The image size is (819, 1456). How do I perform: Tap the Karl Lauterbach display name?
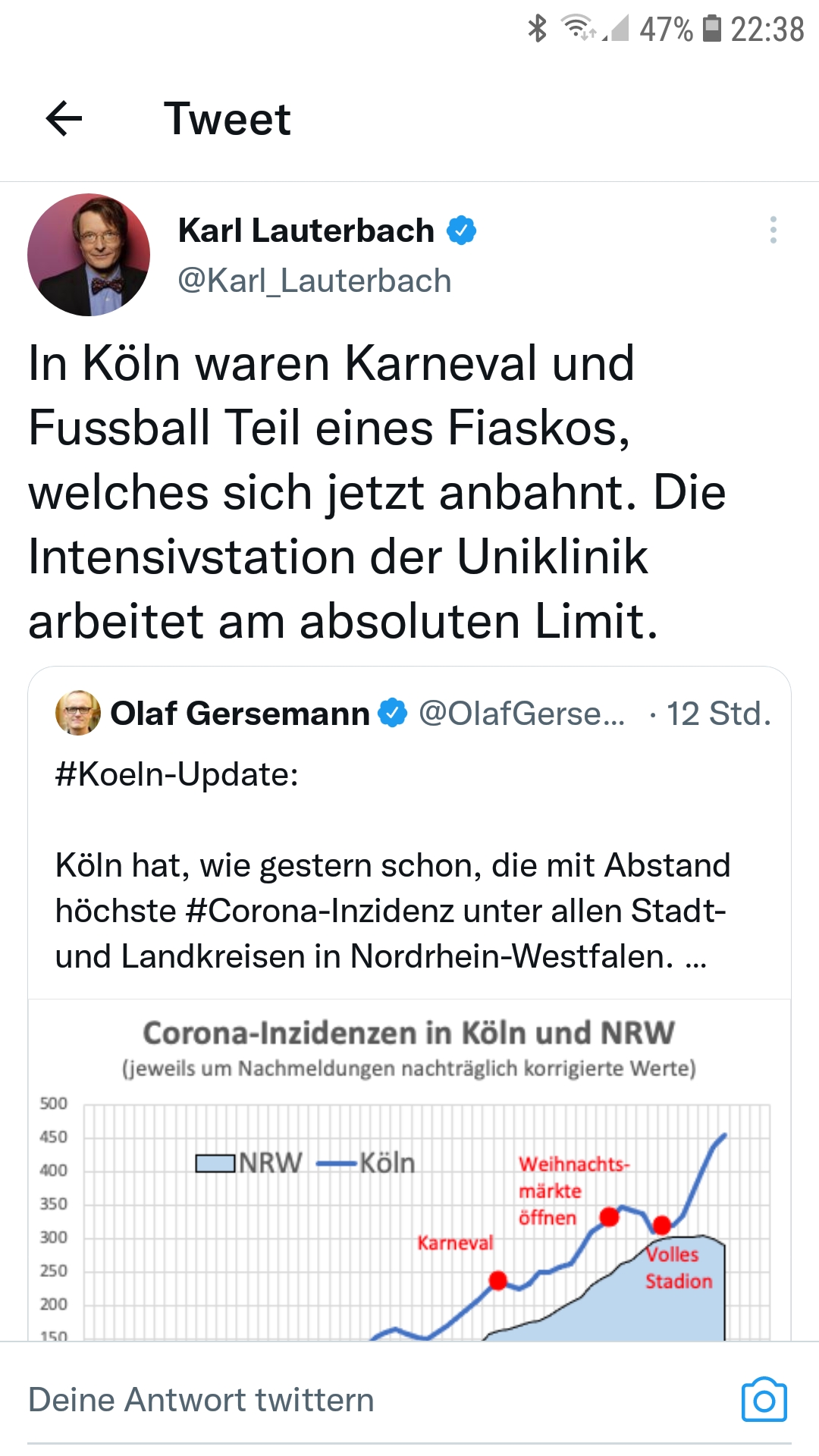(x=306, y=231)
